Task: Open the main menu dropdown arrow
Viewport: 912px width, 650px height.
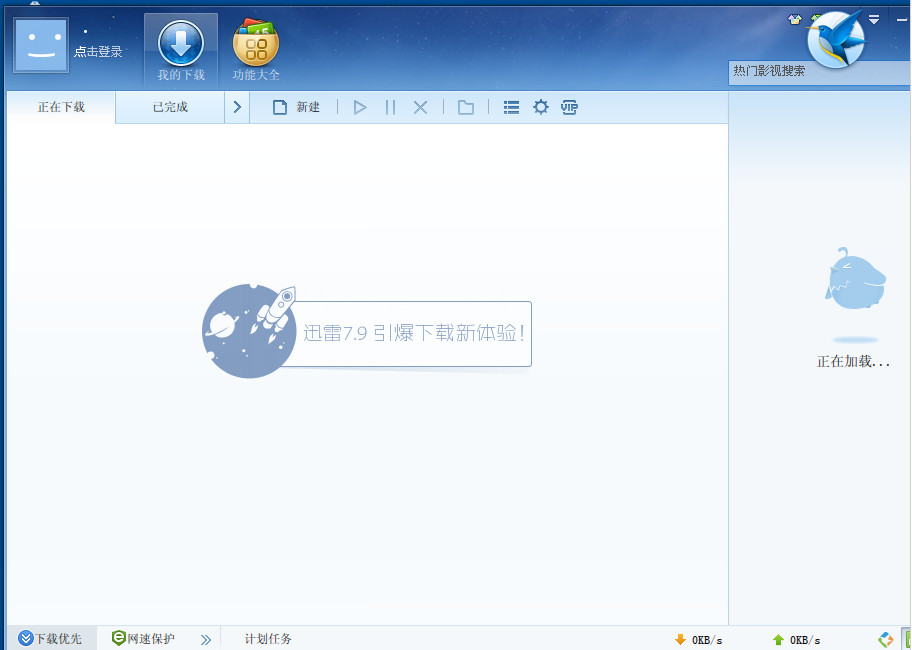Action: (x=874, y=20)
